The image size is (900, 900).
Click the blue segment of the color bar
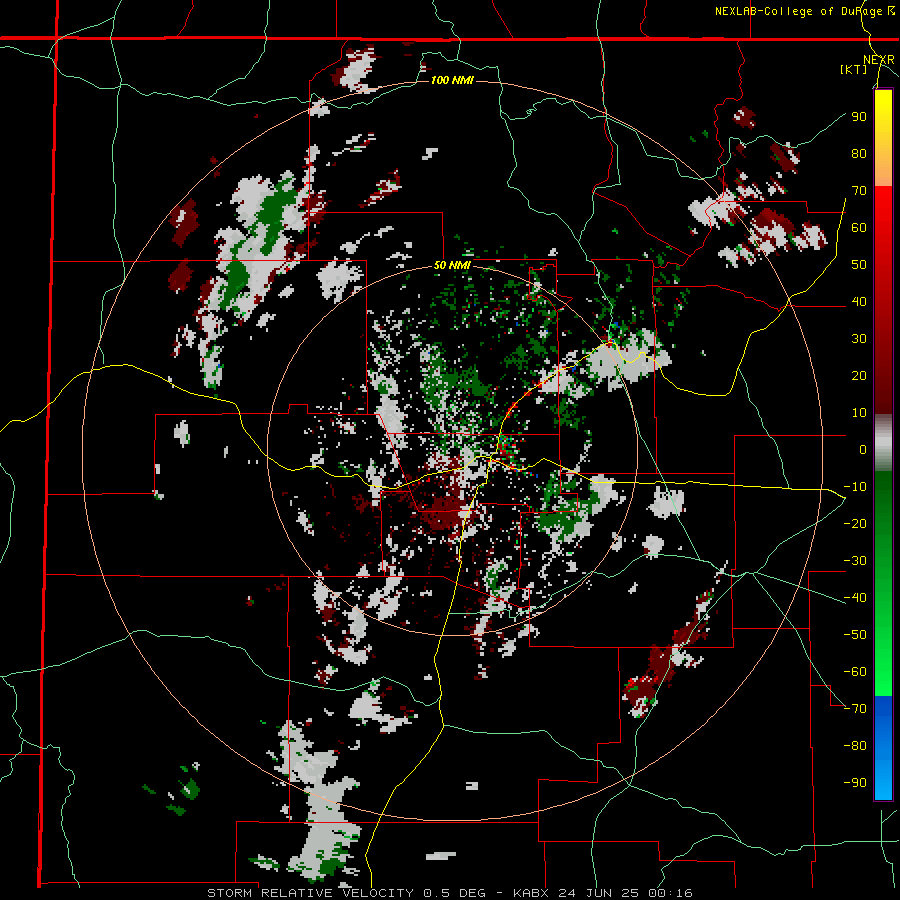(883, 747)
